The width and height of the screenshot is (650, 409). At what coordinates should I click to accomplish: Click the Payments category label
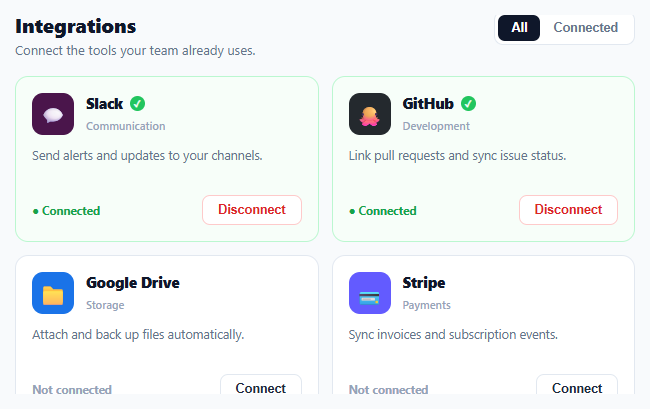pos(427,305)
